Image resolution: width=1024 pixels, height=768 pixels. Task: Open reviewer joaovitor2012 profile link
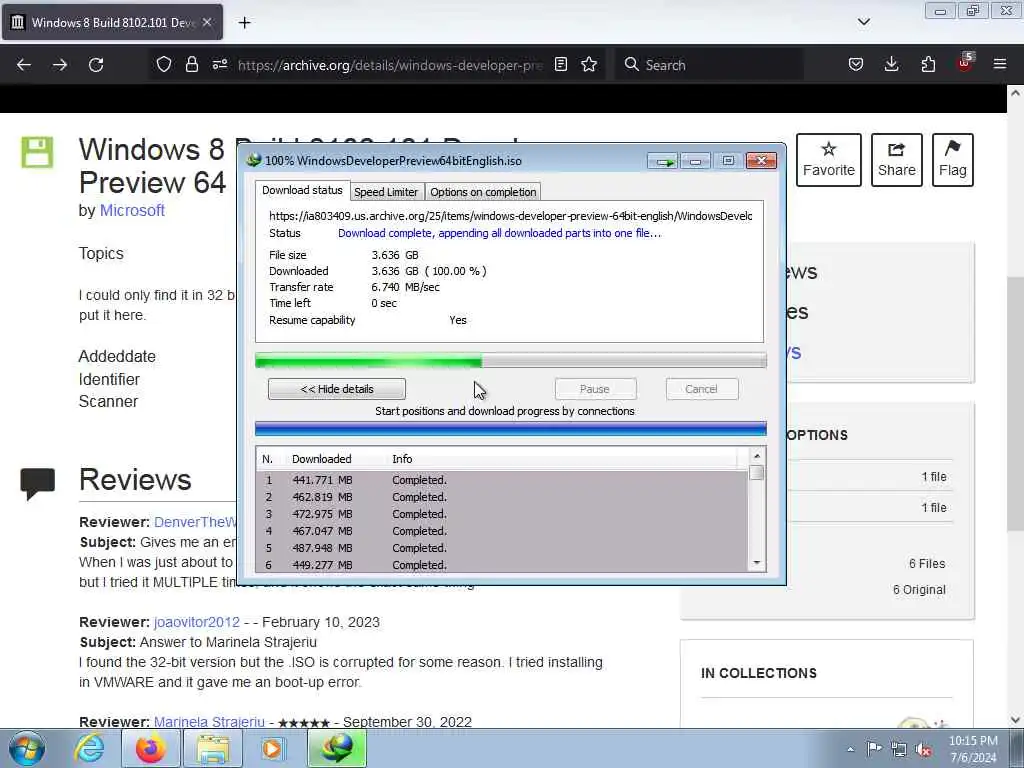197,622
